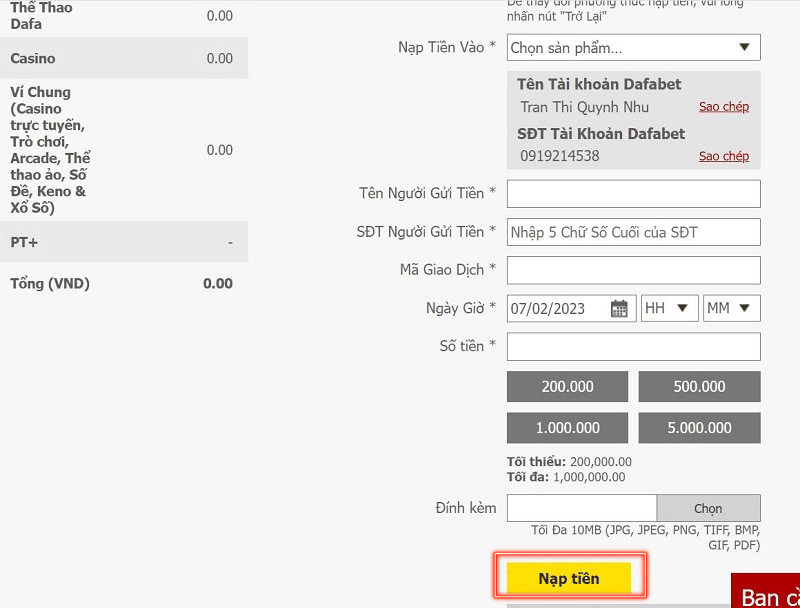Screen dimensions: 800x608
Task: Click the Tên Người Gửi Tiền input field
Action: (634, 194)
